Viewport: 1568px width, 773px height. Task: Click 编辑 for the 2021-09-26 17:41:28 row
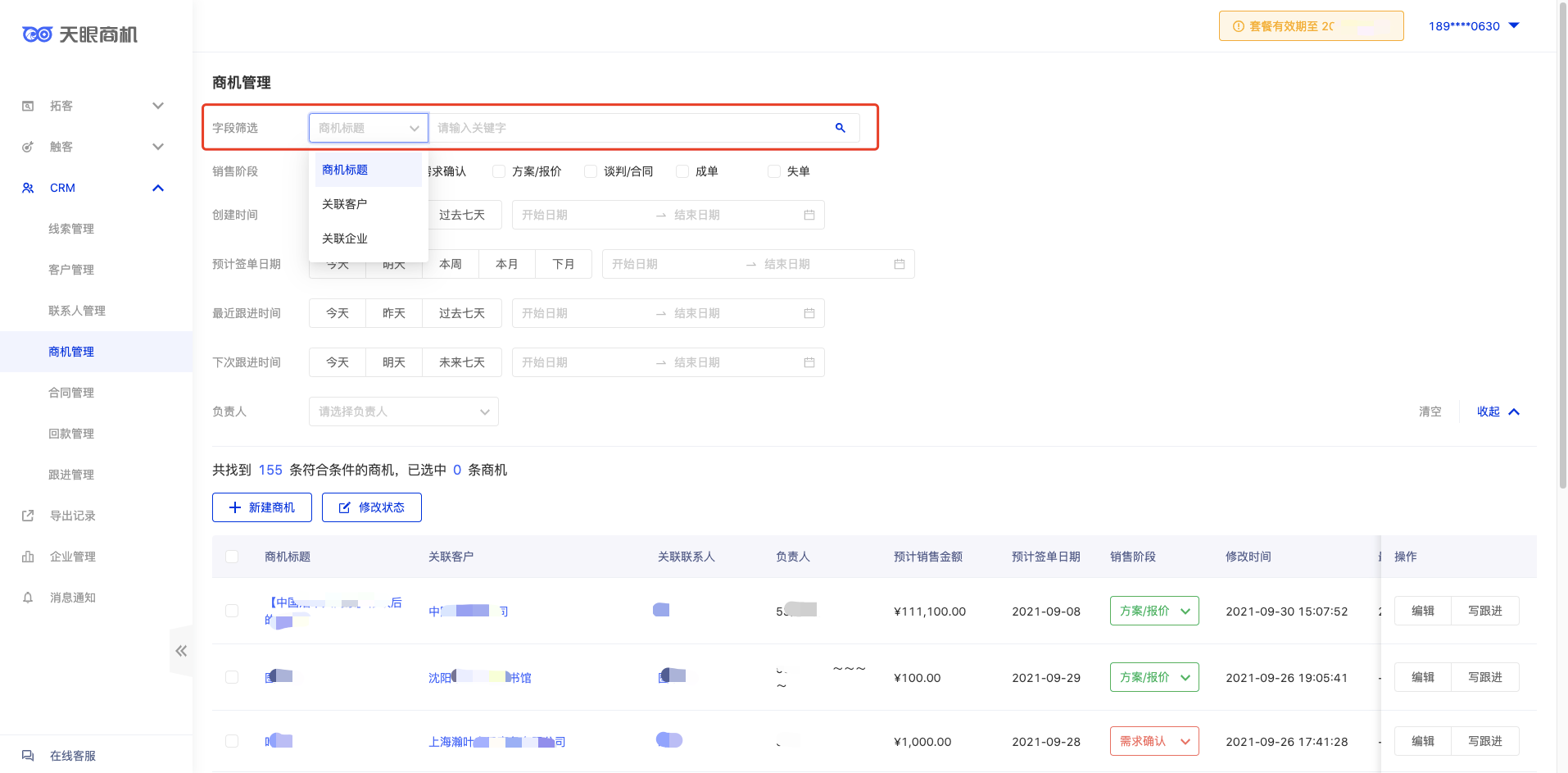pyautogui.click(x=1423, y=741)
